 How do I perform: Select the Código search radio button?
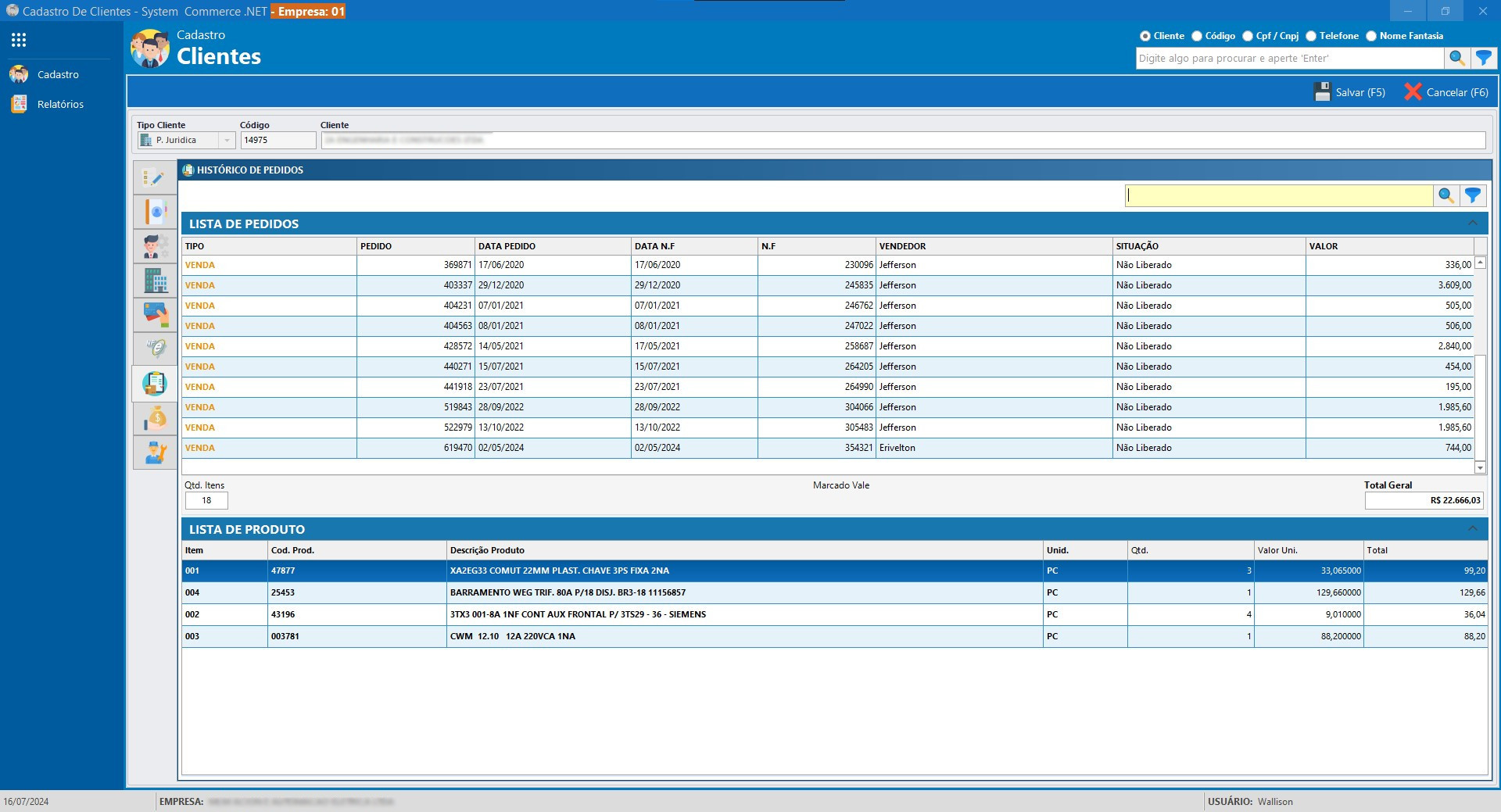(x=1197, y=36)
